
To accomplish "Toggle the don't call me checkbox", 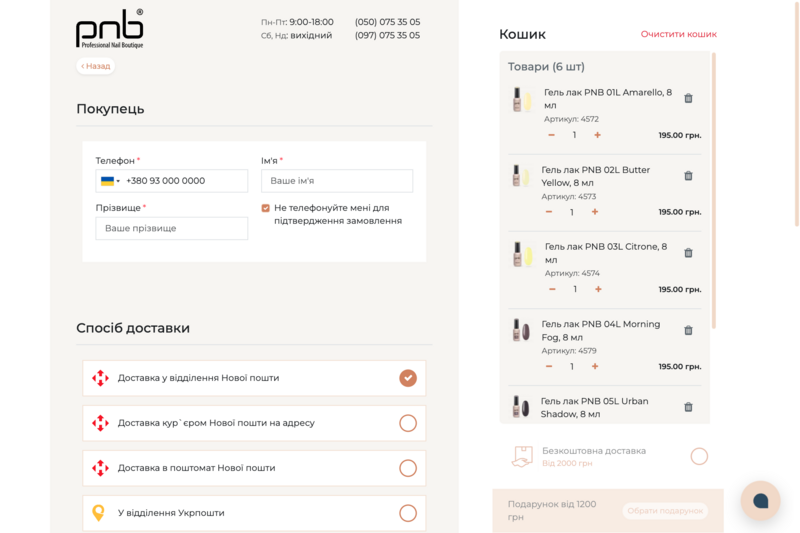I will (266, 208).
